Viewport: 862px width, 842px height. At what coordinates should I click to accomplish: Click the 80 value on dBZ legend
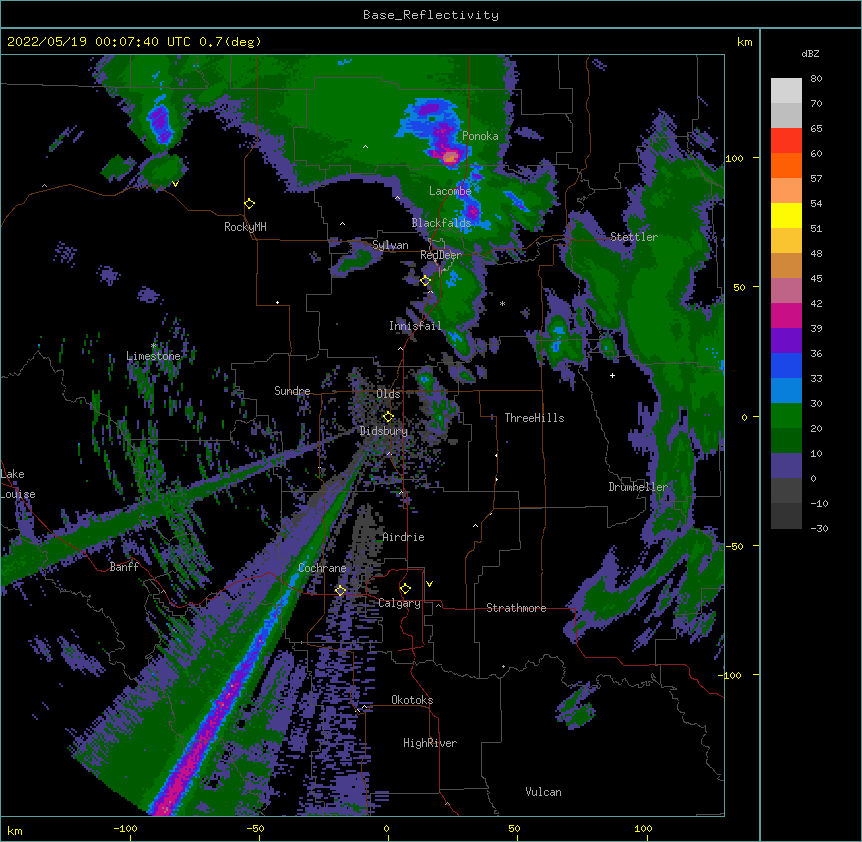click(816, 79)
